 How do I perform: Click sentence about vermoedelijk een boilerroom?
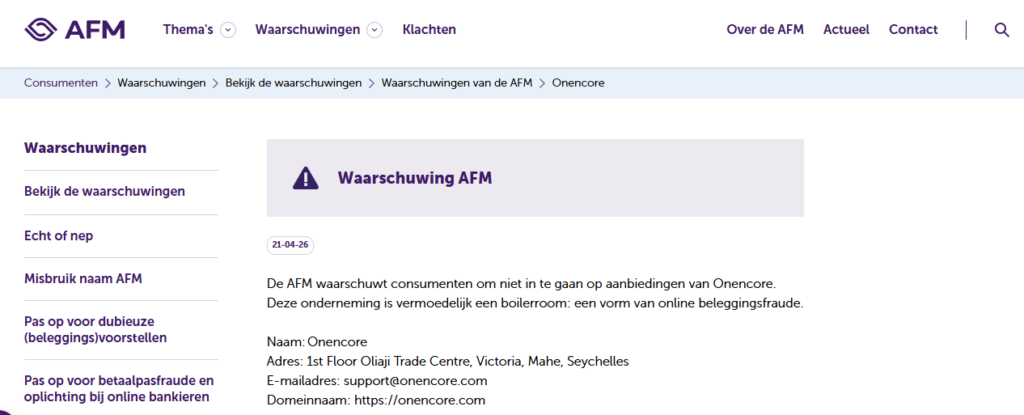click(x=535, y=304)
